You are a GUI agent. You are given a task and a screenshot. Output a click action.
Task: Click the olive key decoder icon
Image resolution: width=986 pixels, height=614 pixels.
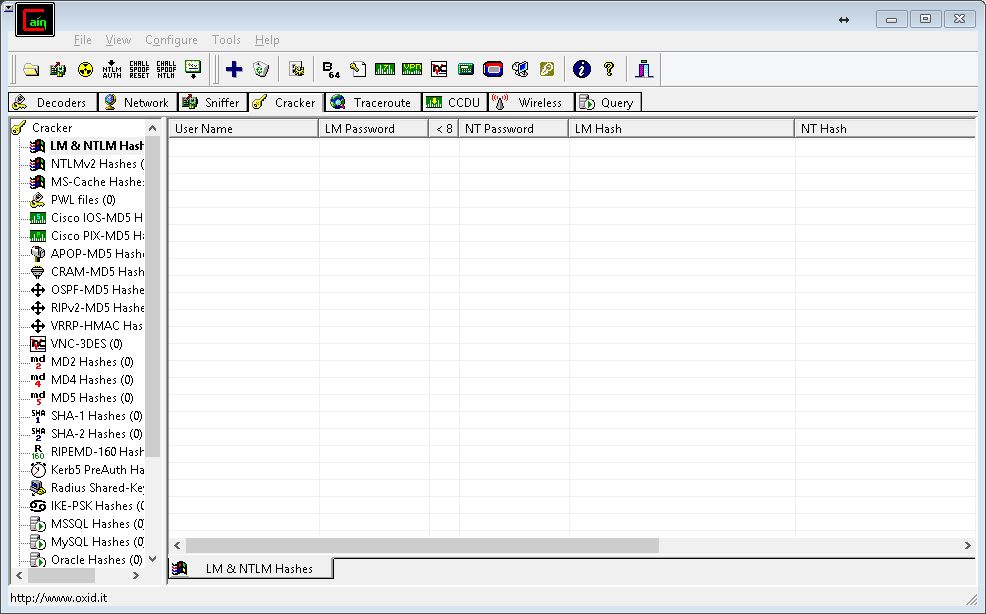(547, 69)
